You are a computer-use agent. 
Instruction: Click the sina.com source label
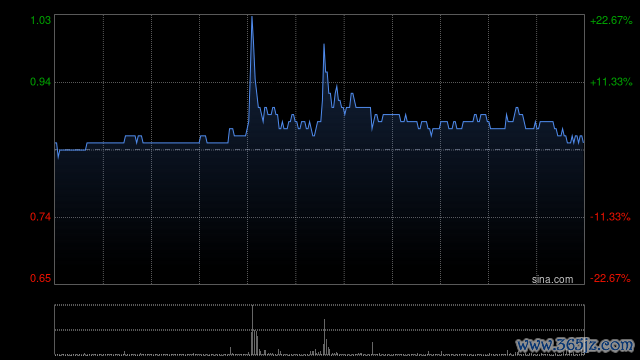552,280
